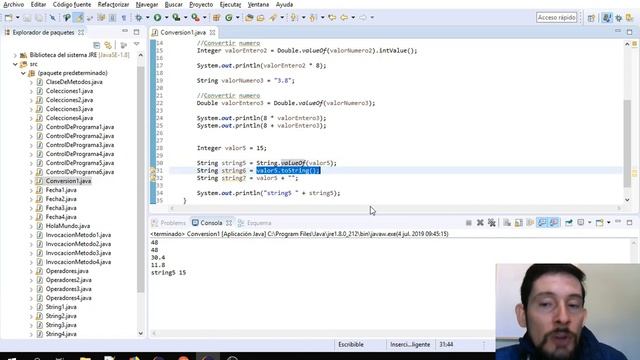Select the Consola tab
Screen dimensions: 640x360
coord(211,223)
